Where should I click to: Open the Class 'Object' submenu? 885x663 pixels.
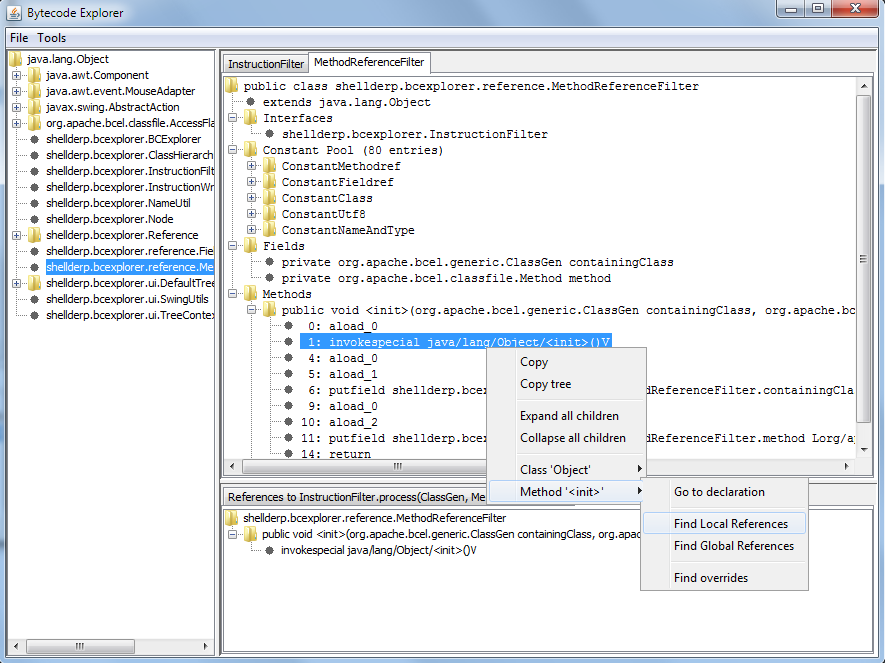pos(566,469)
